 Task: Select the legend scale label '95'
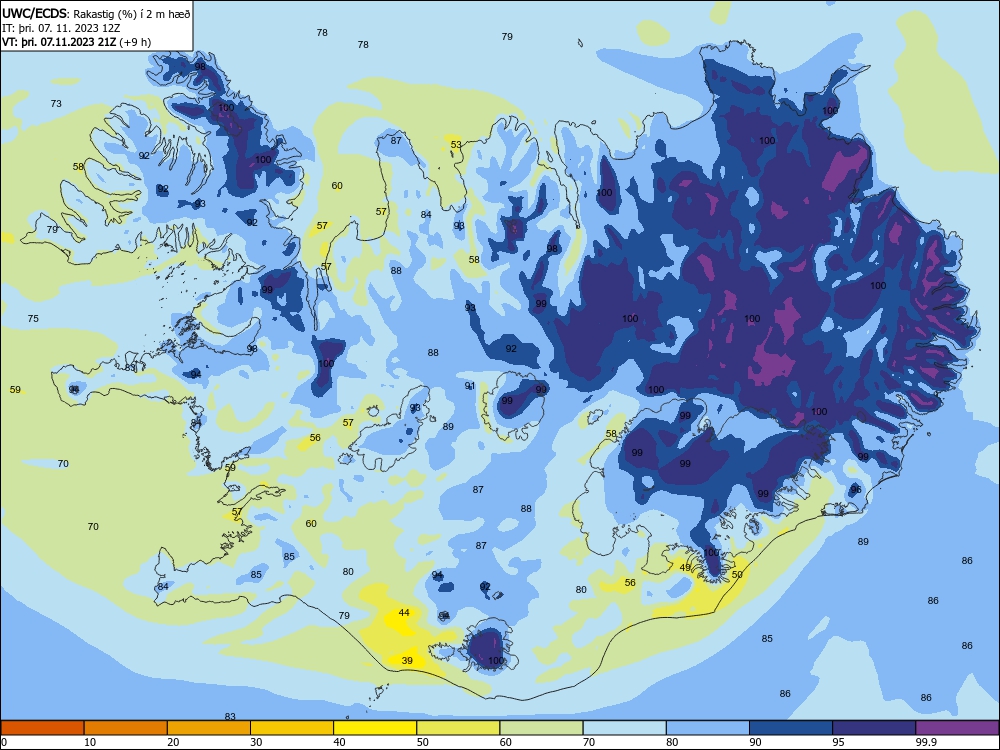tap(839, 742)
